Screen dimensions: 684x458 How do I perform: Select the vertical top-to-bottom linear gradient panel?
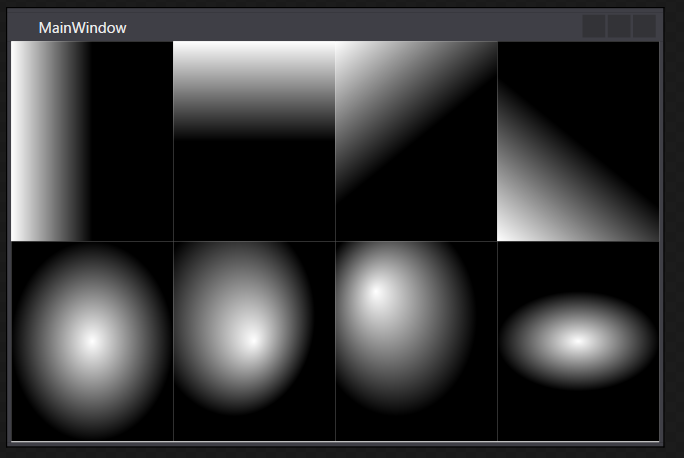coord(254,141)
